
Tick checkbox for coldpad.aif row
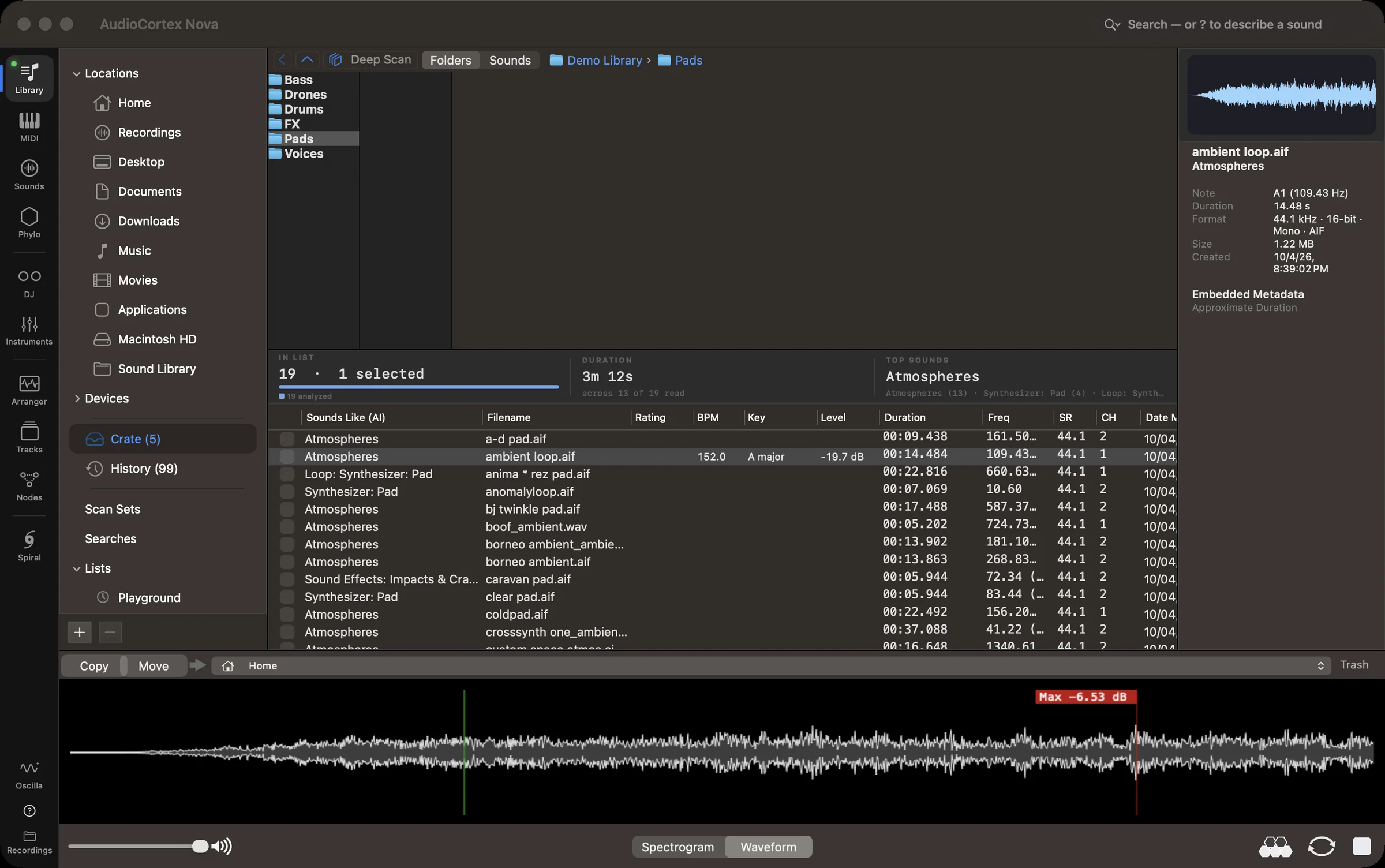pyautogui.click(x=287, y=615)
